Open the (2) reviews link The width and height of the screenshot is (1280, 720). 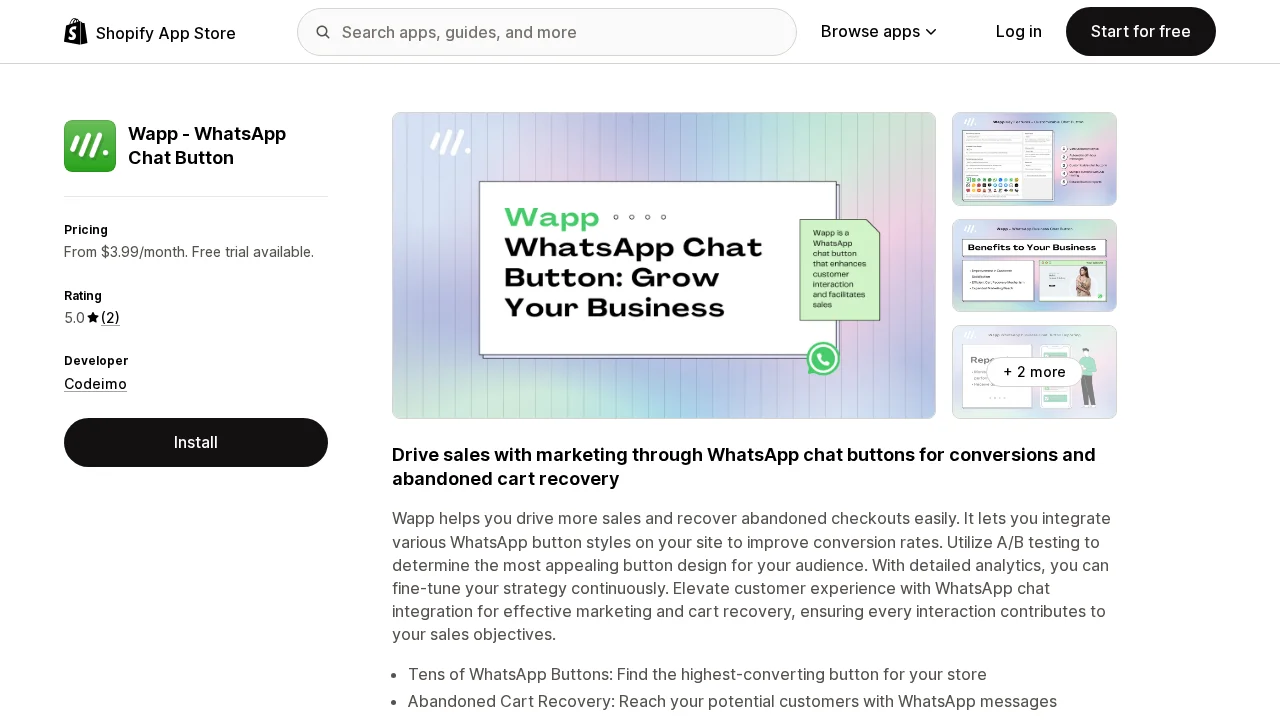click(110, 318)
